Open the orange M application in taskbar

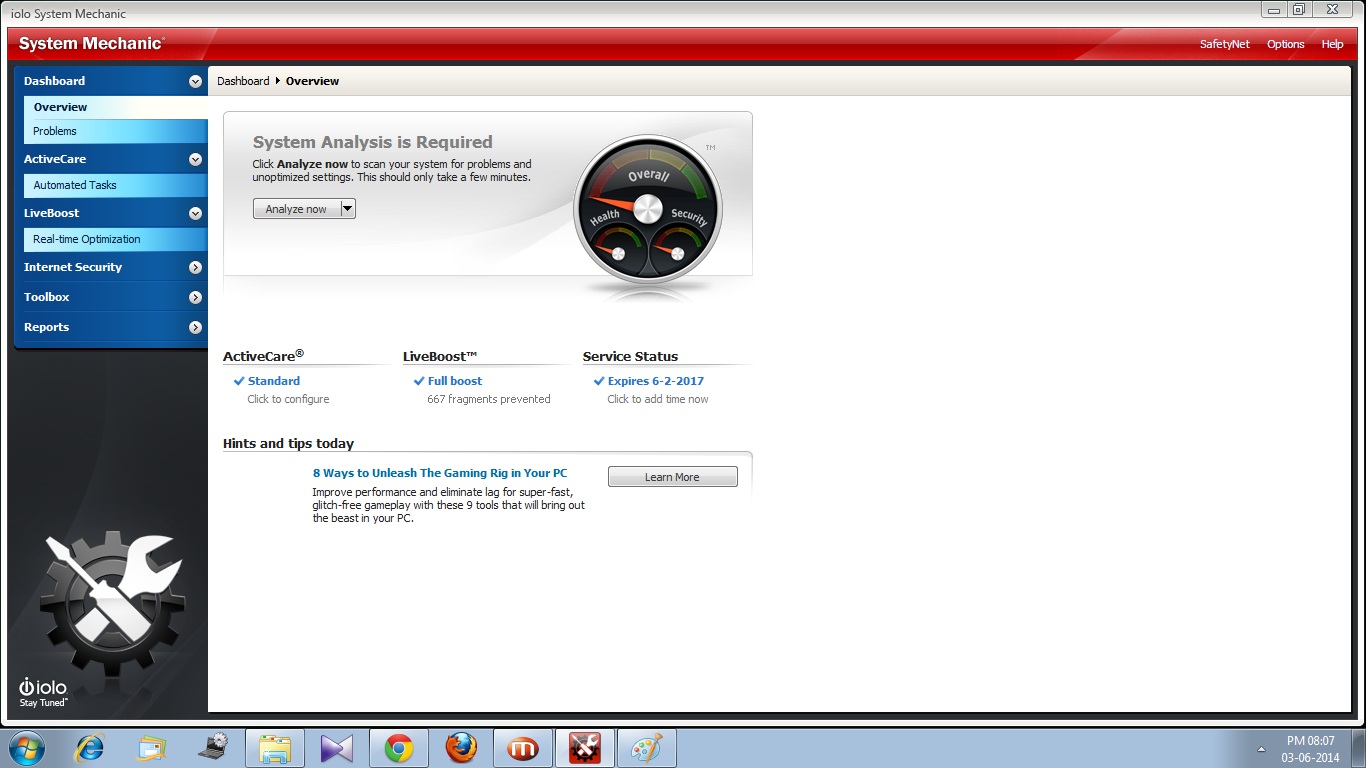[x=523, y=748]
